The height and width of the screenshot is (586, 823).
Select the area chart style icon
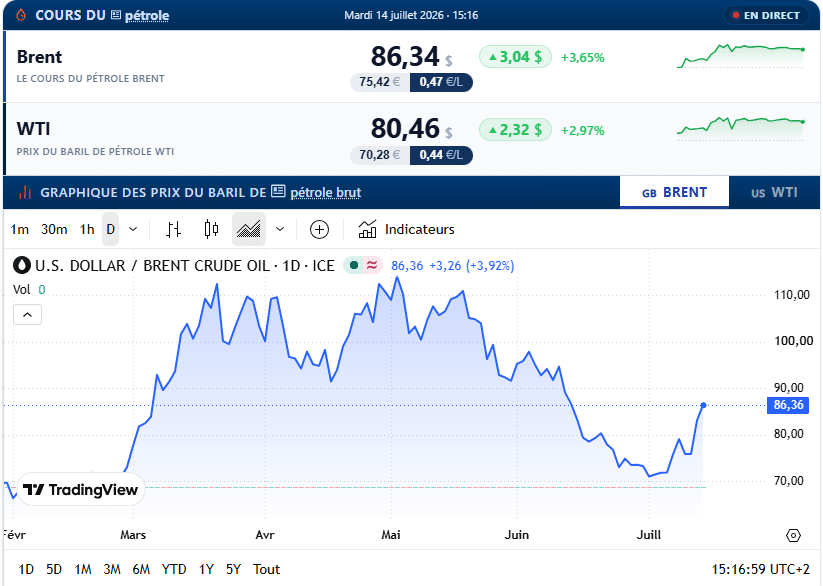pos(249,229)
